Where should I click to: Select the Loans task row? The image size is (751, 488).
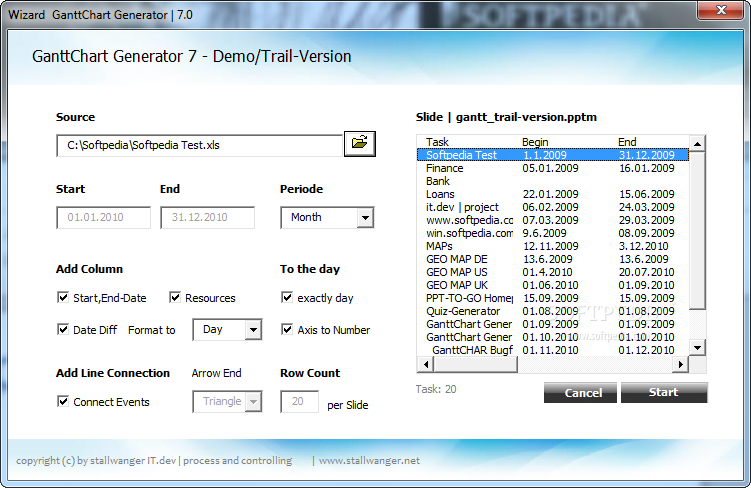point(553,194)
